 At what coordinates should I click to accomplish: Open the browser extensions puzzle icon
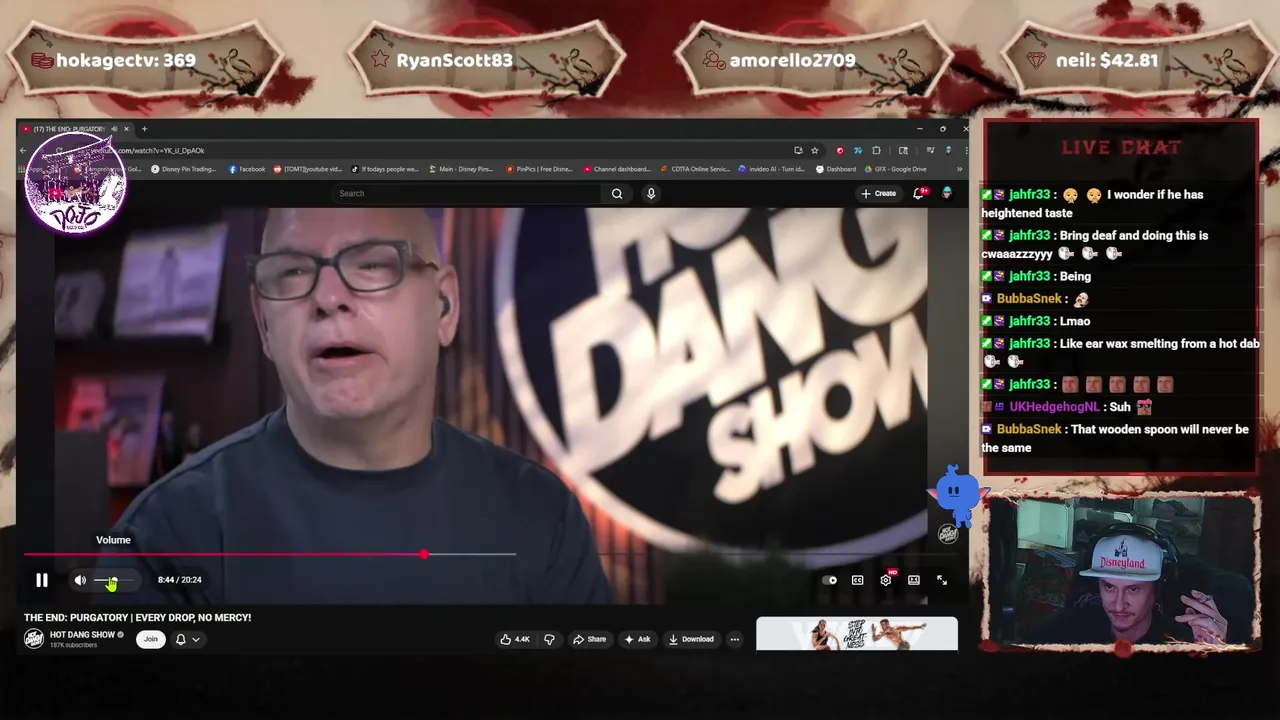pyautogui.click(x=876, y=151)
